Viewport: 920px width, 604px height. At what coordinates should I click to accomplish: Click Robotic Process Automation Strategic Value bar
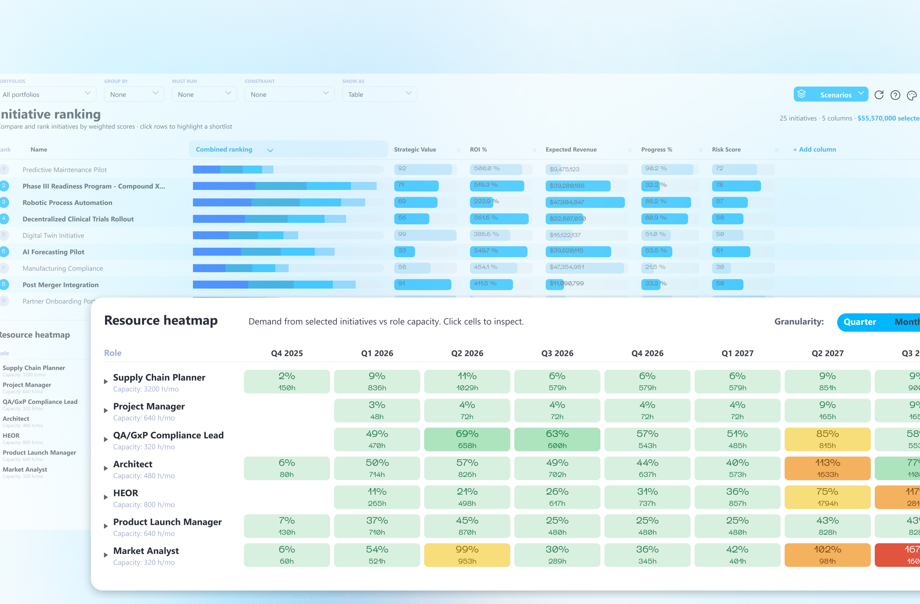click(x=415, y=203)
